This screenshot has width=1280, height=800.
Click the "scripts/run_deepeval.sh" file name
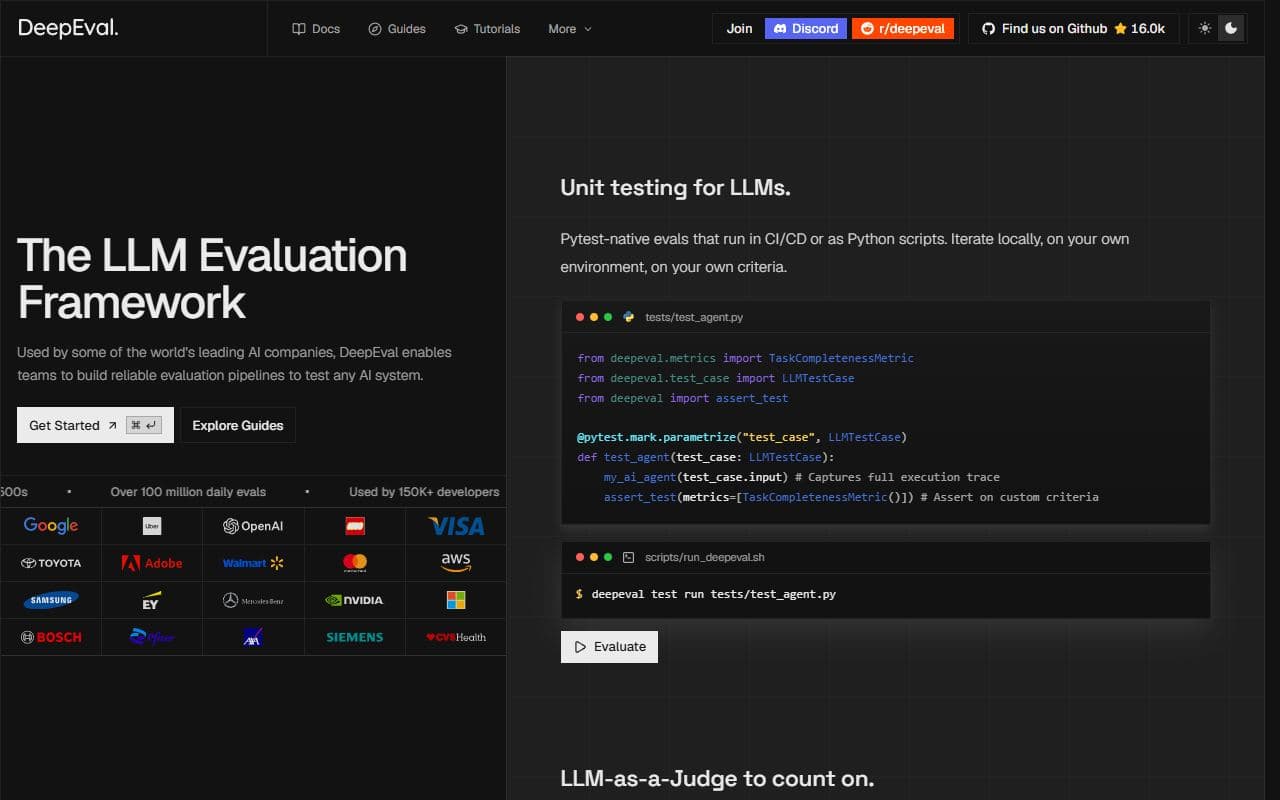click(705, 557)
